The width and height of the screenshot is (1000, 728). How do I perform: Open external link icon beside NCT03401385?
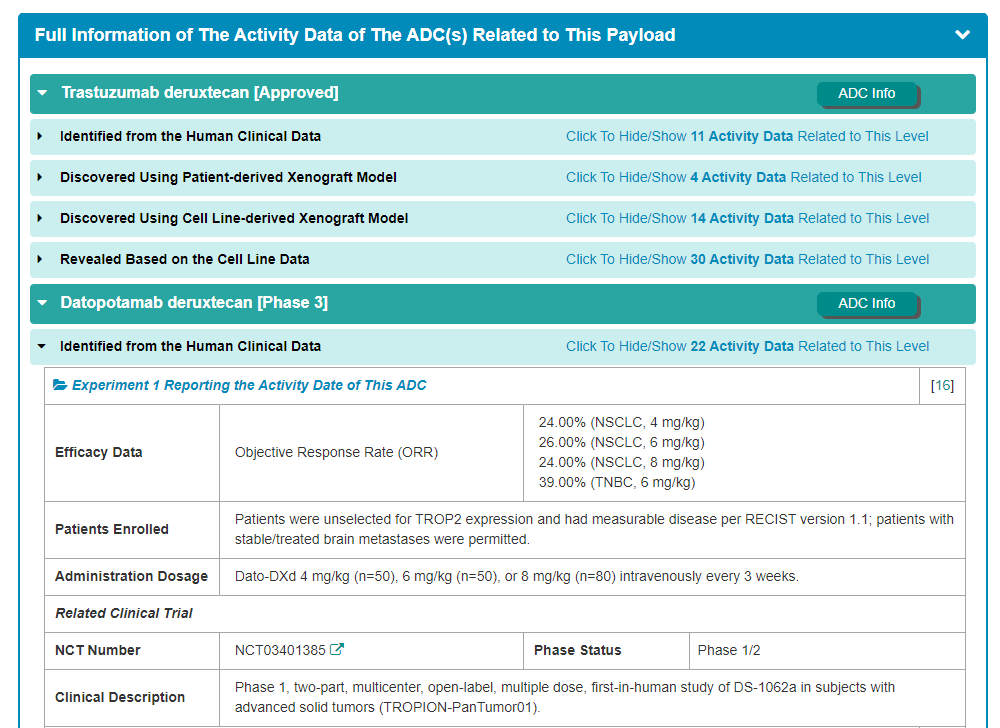[x=337, y=650]
